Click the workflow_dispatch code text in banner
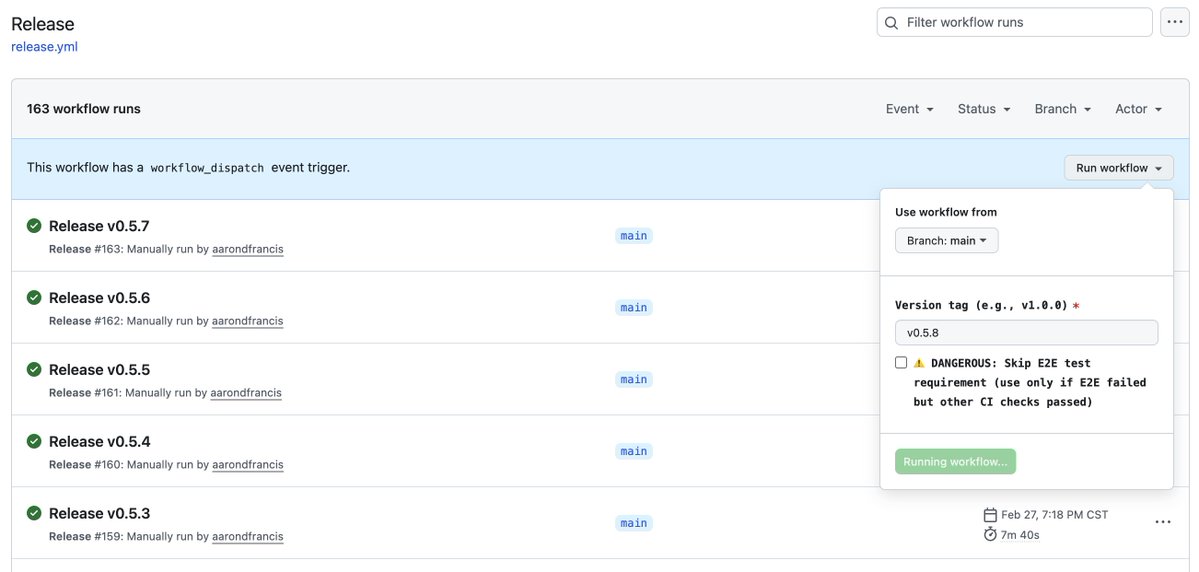The width and height of the screenshot is (1199, 572). (x=207, y=168)
